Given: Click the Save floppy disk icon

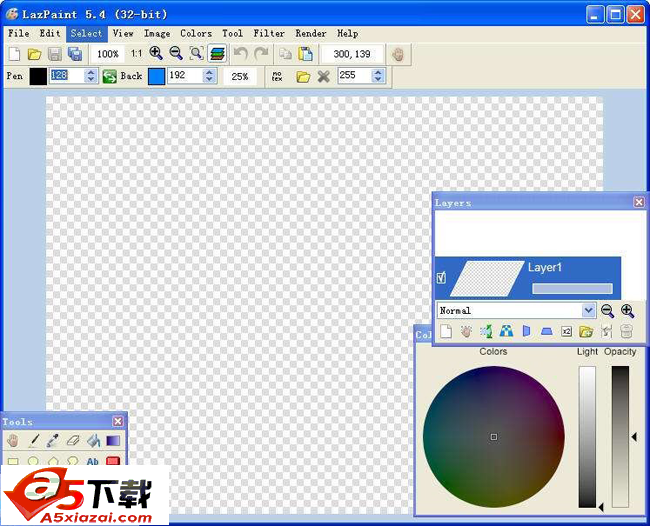Looking at the screenshot, I should [55, 54].
